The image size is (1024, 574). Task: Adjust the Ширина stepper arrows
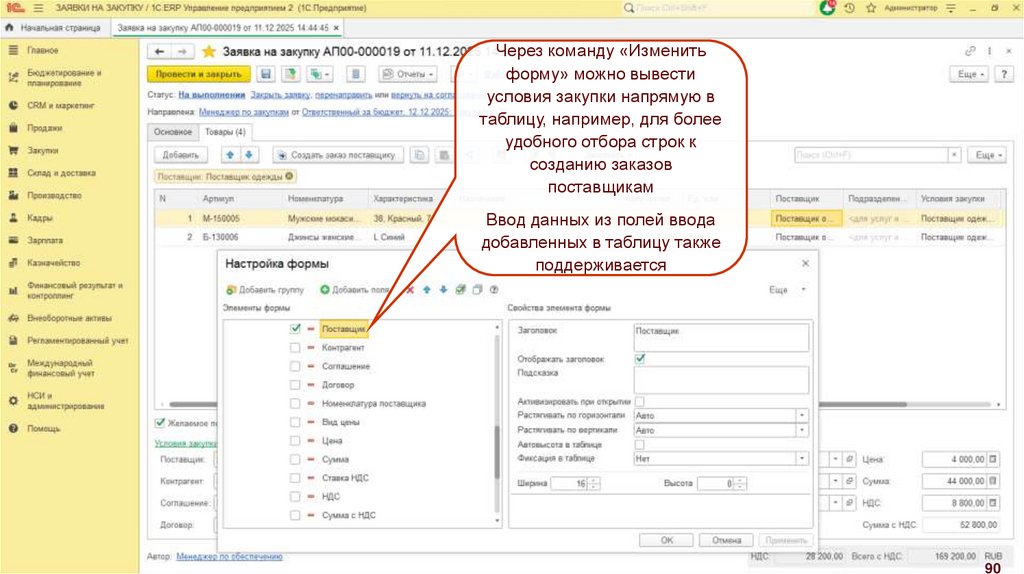(594, 484)
